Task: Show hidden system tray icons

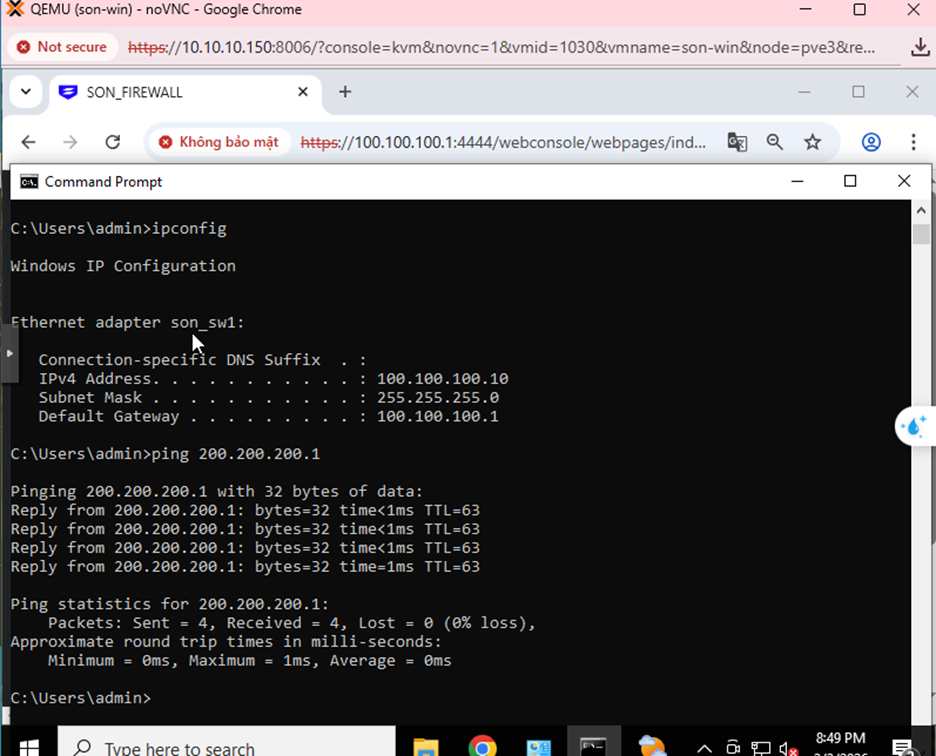Action: click(705, 747)
